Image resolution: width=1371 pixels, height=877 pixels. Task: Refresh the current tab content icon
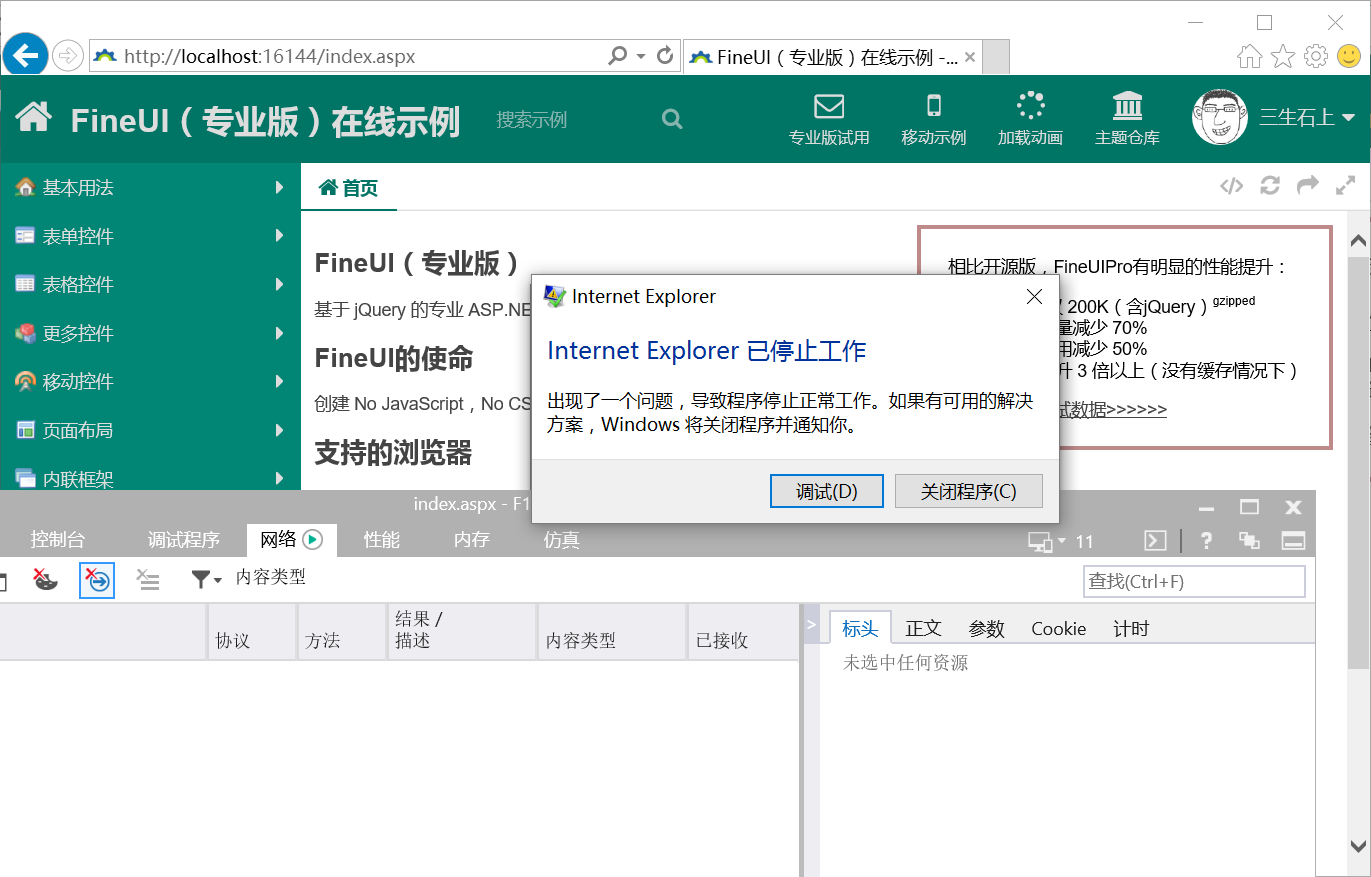point(1271,186)
